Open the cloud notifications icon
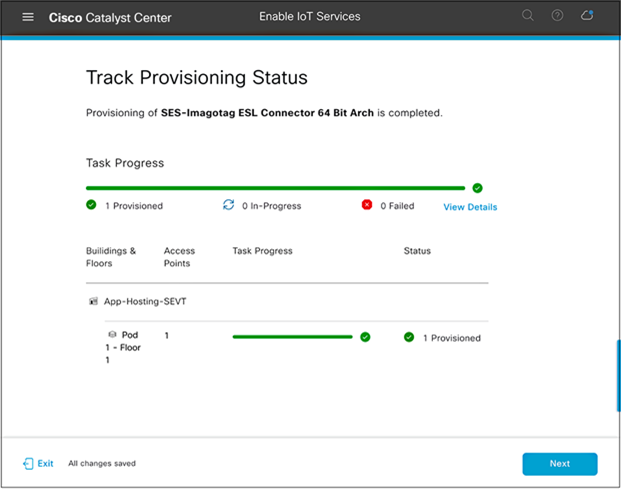Viewport: 621px width, 489px height. (x=587, y=15)
